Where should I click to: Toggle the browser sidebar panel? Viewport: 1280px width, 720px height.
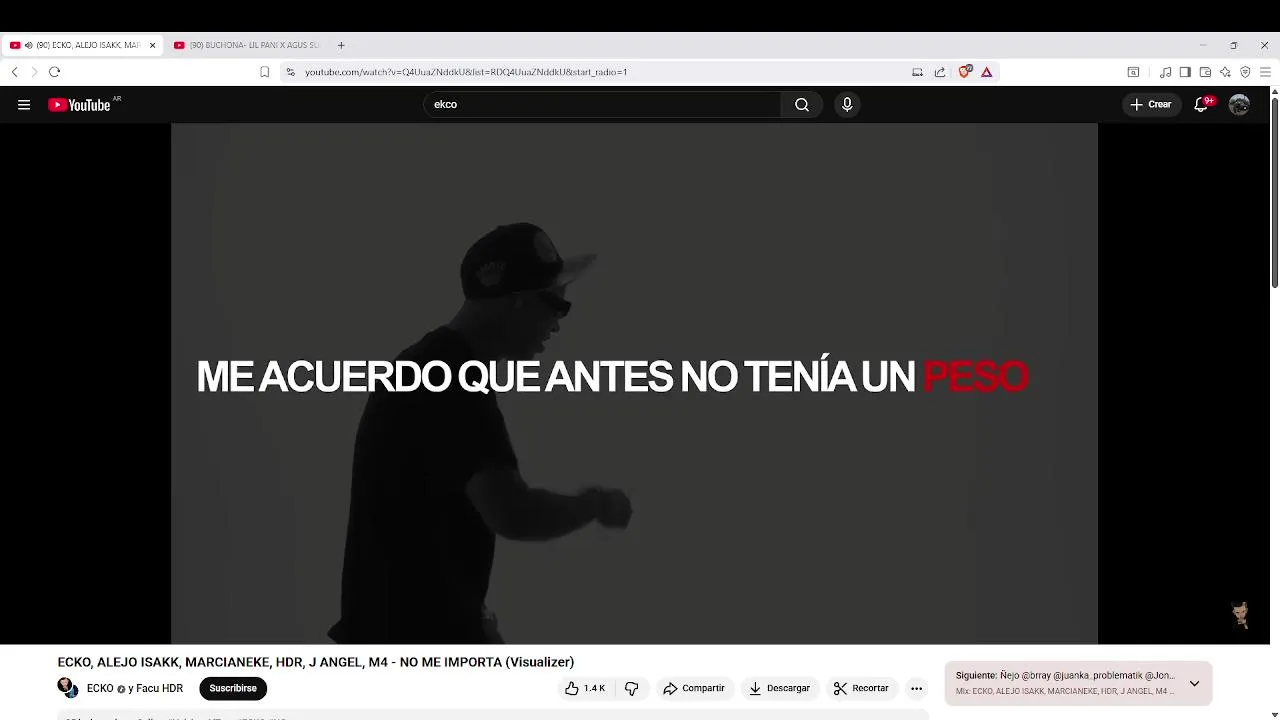[1185, 72]
